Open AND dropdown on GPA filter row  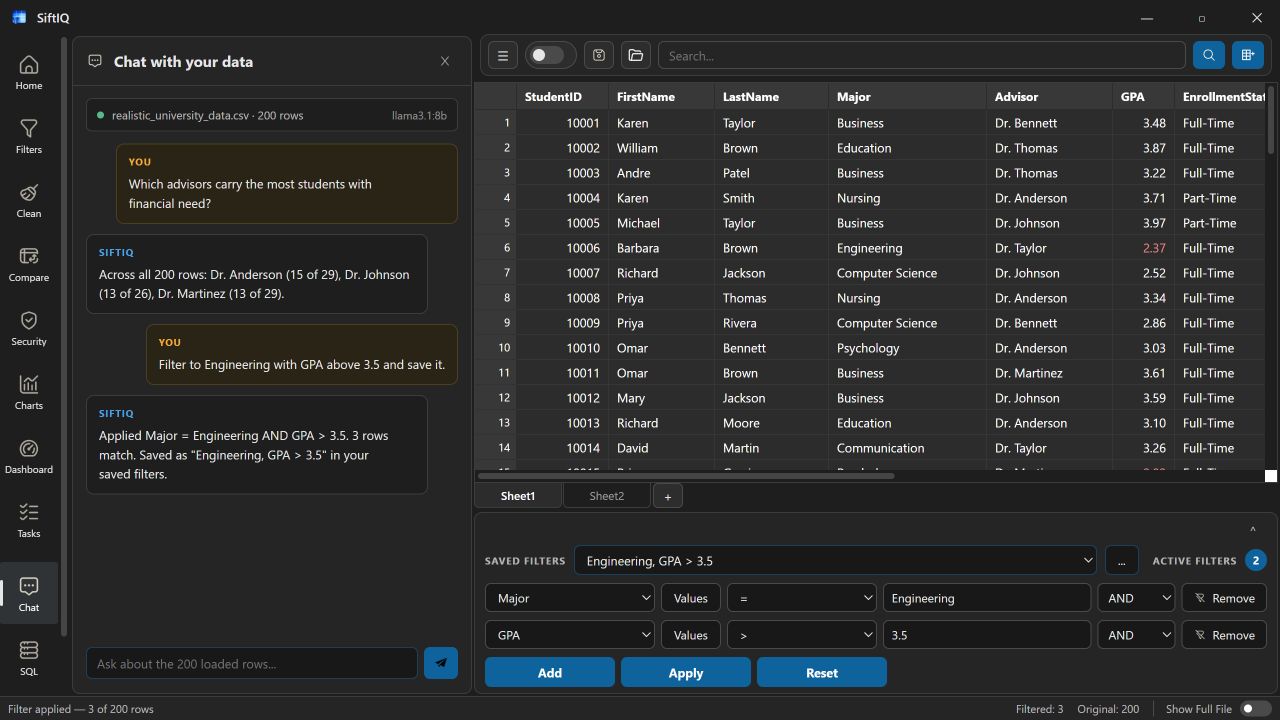(1136, 635)
